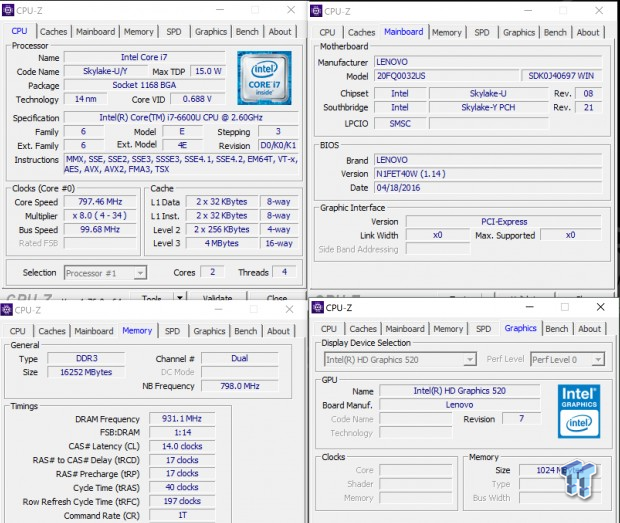Click Row Refresh Cycle Time 197 clocks
Viewport: 620px width, 523px height.
click(x=182, y=501)
